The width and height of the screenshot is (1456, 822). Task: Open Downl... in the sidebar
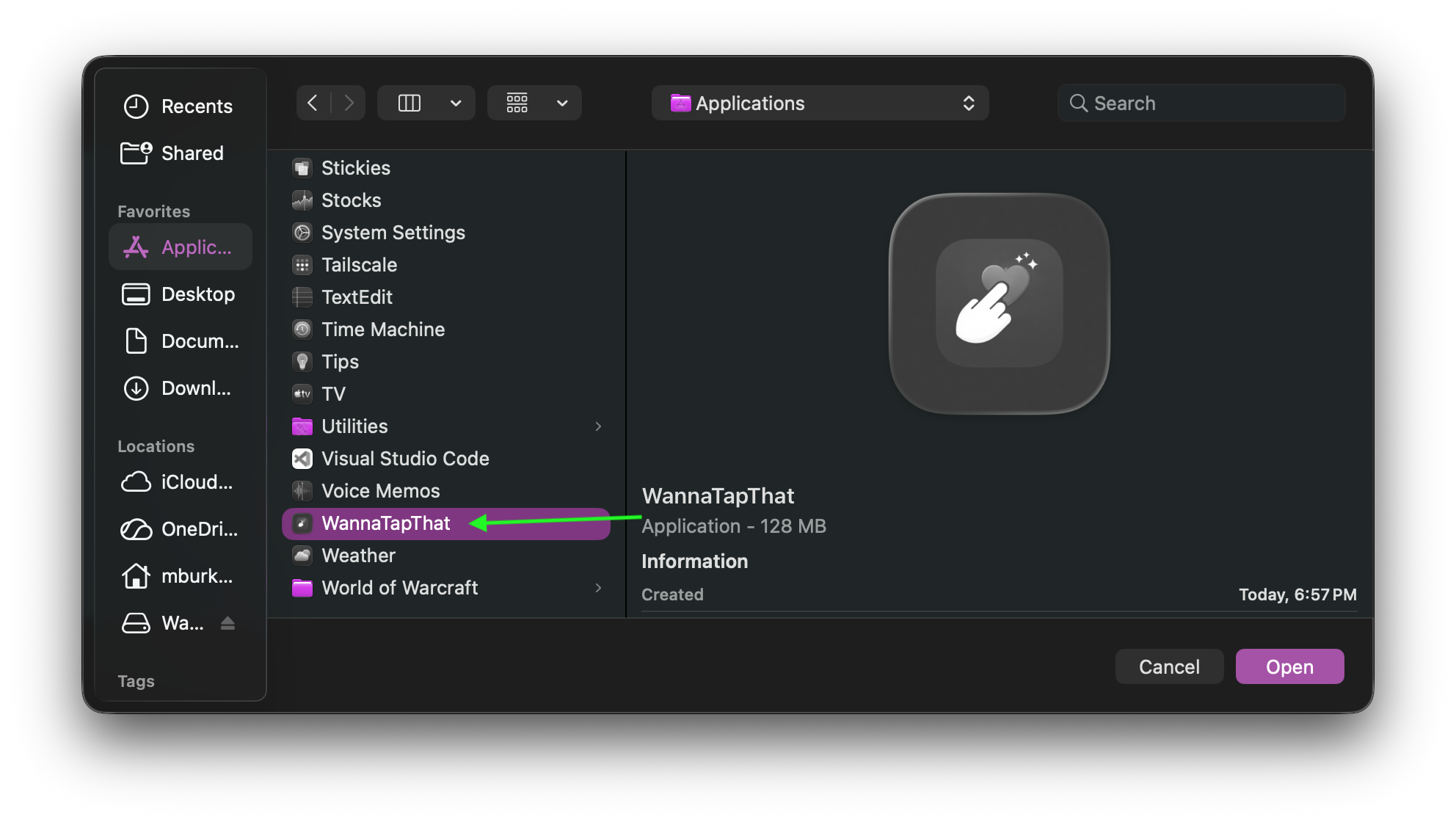tap(181, 388)
